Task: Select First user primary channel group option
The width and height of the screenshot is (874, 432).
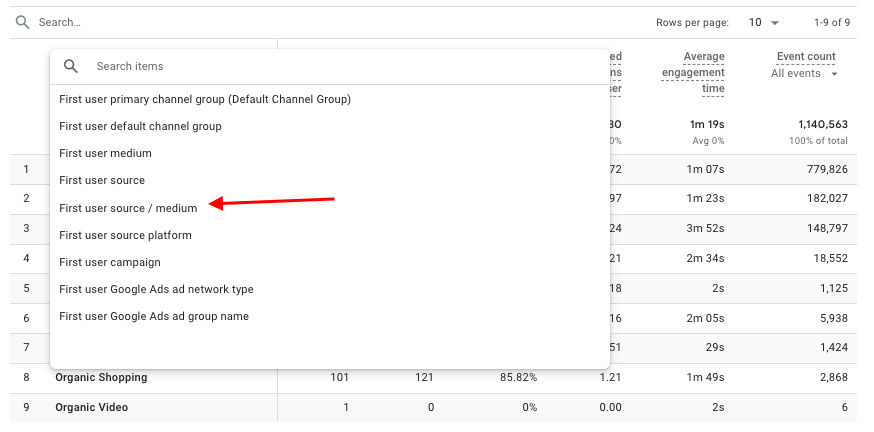Action: pos(205,99)
